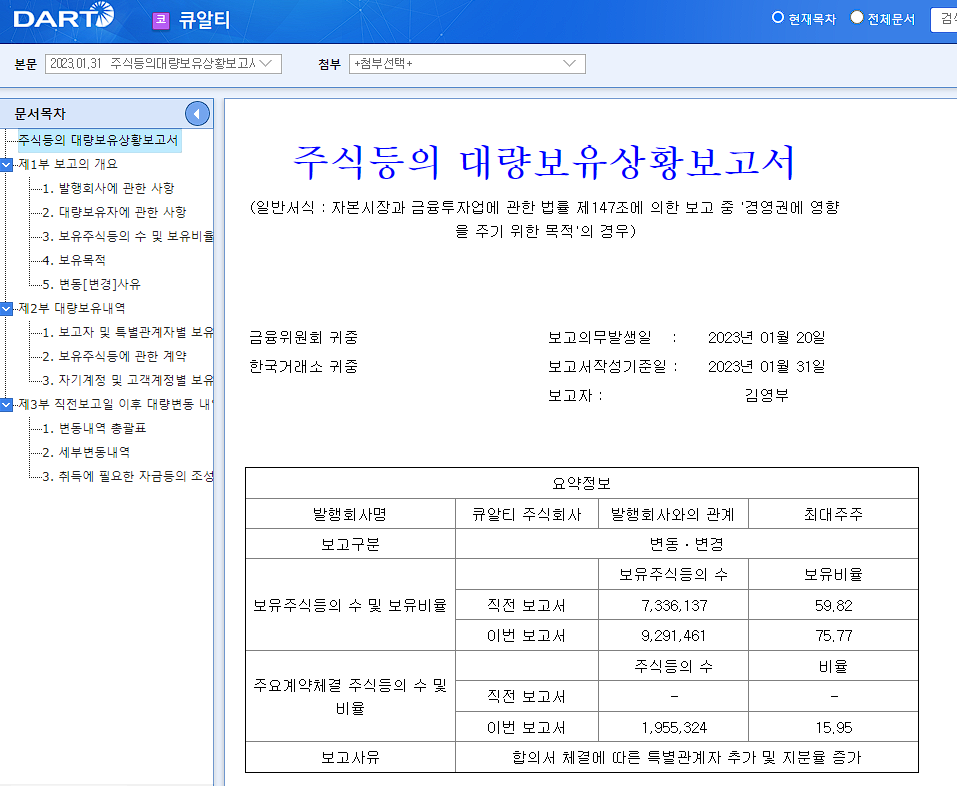This screenshot has height=786, width=957.
Task: Click the DART logo
Action: [64, 17]
